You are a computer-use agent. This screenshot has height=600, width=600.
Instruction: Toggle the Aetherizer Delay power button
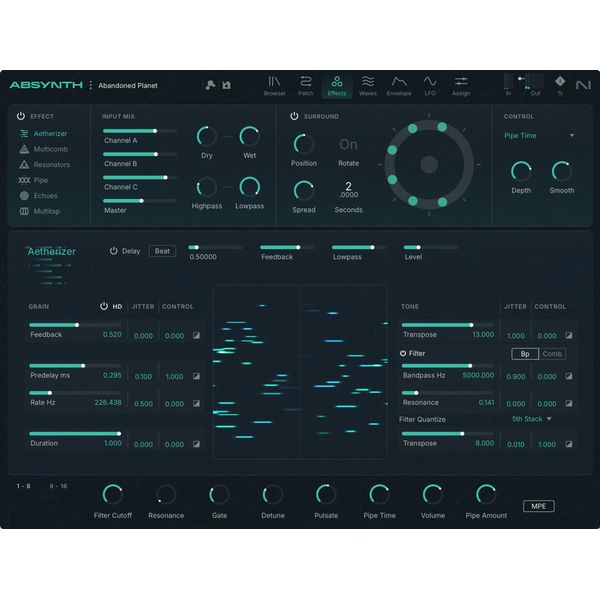point(114,251)
